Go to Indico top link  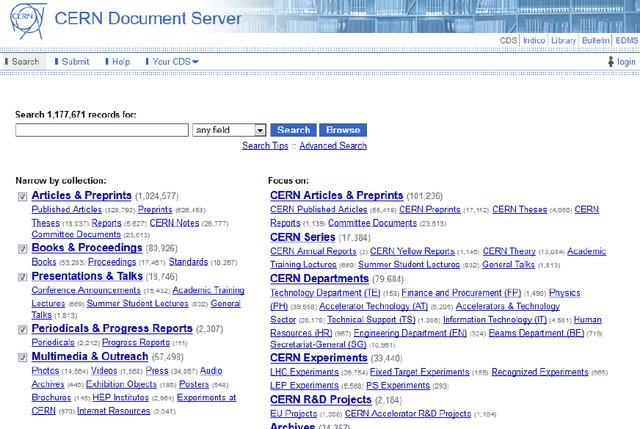pyautogui.click(x=534, y=40)
